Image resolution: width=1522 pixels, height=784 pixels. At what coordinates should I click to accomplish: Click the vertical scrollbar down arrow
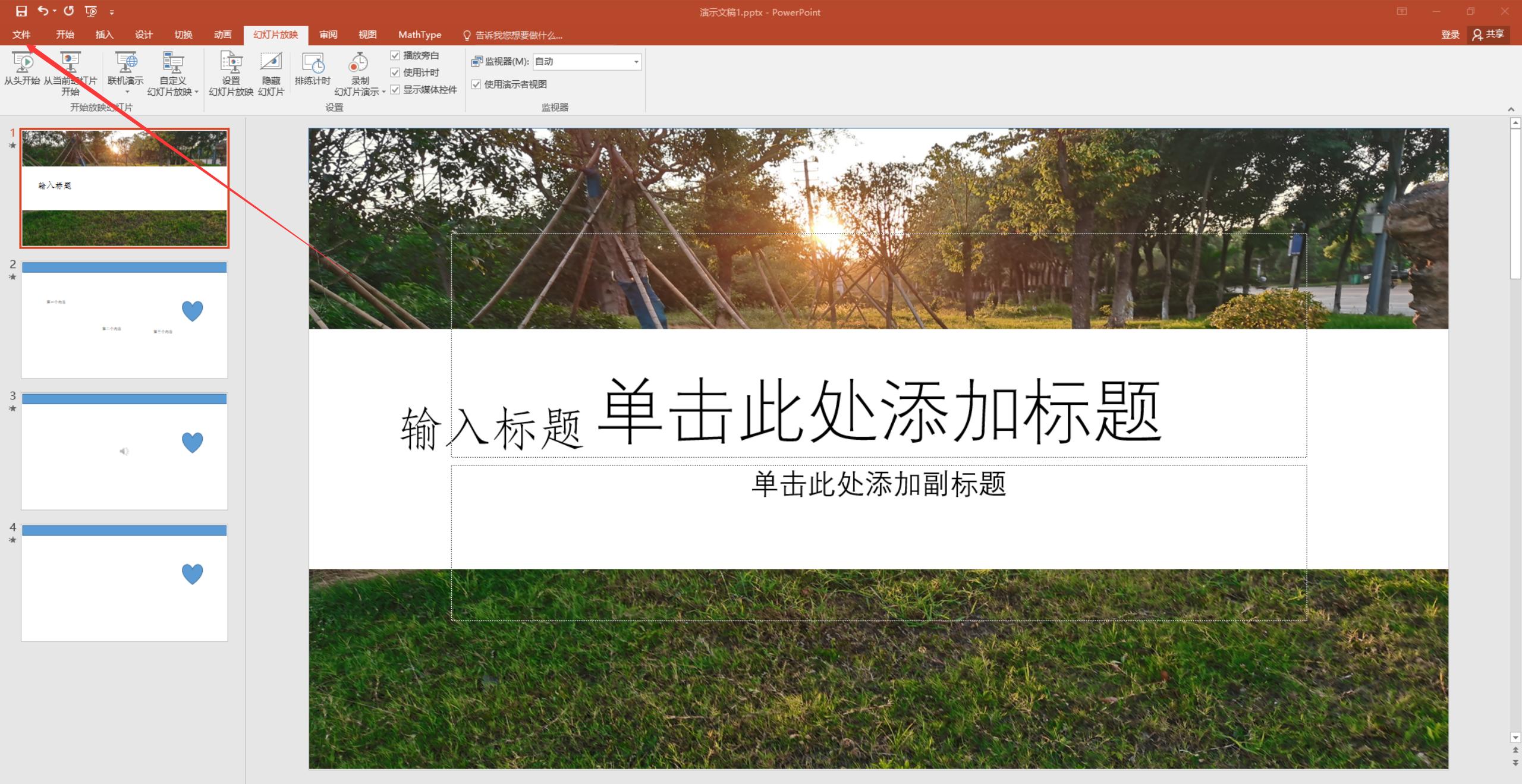point(1515,738)
